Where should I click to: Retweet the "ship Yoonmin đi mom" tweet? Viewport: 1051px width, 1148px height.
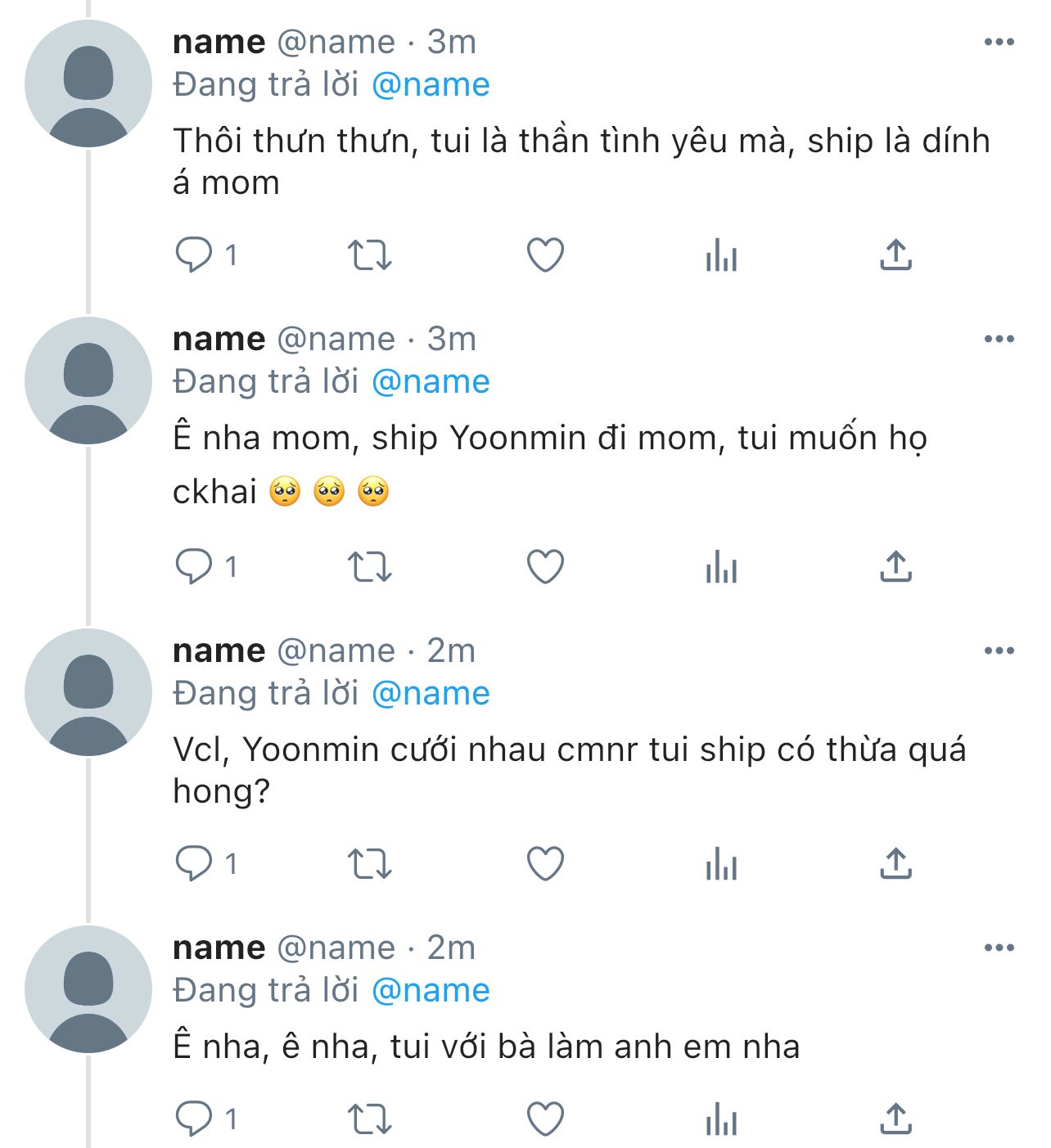point(370,566)
